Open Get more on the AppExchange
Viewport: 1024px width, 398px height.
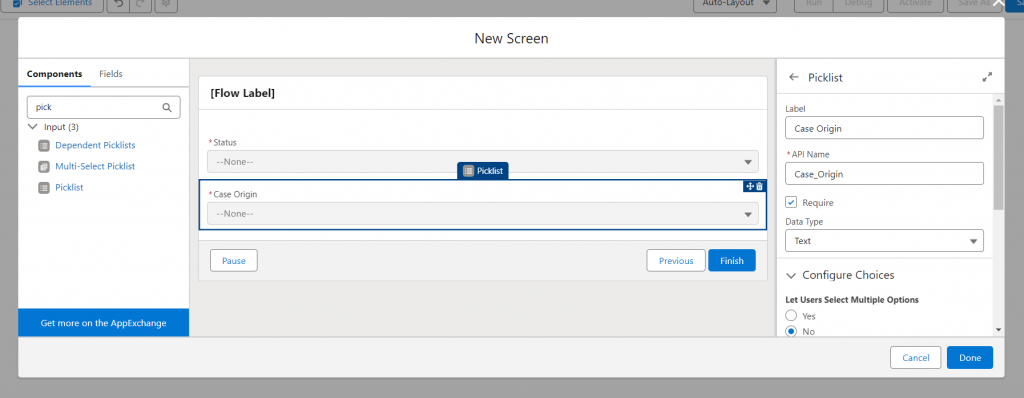(x=103, y=323)
